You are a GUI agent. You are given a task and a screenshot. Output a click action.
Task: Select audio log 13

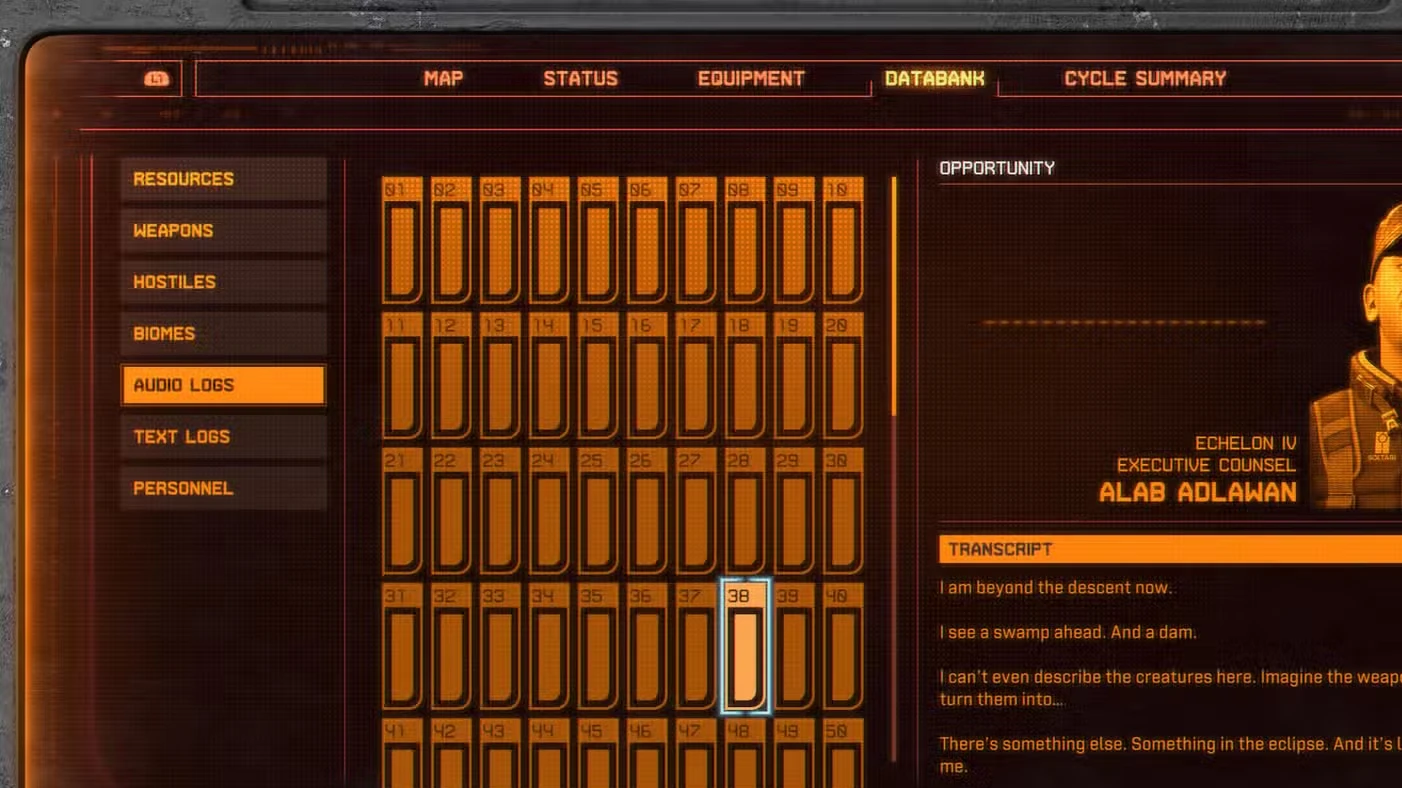coord(500,375)
